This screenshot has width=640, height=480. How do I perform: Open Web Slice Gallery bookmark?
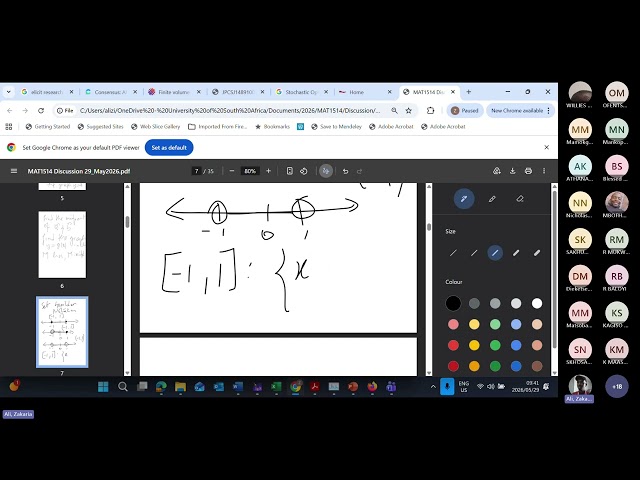coord(156,127)
